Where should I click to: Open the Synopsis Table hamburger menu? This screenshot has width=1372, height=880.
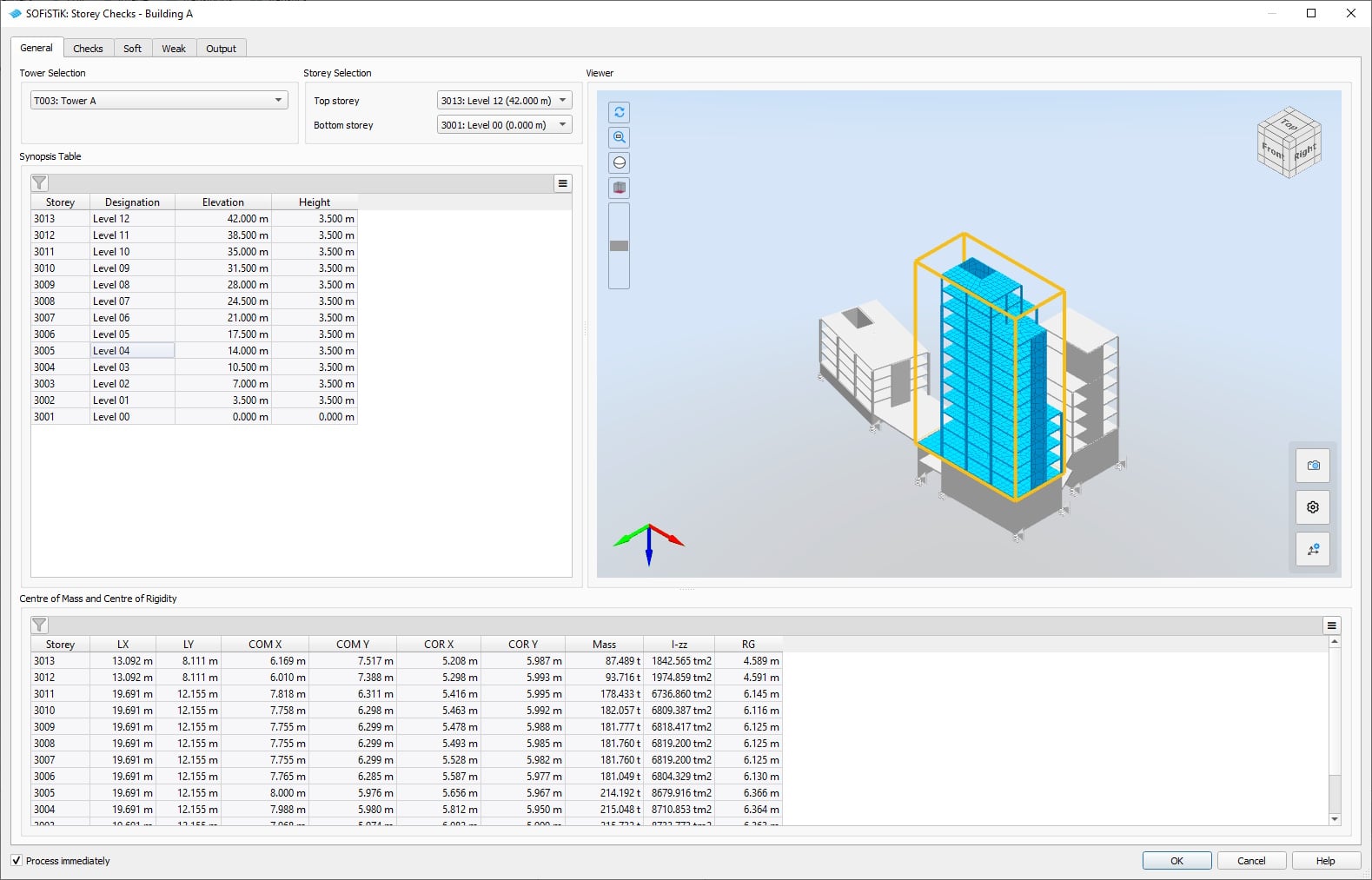pos(562,183)
